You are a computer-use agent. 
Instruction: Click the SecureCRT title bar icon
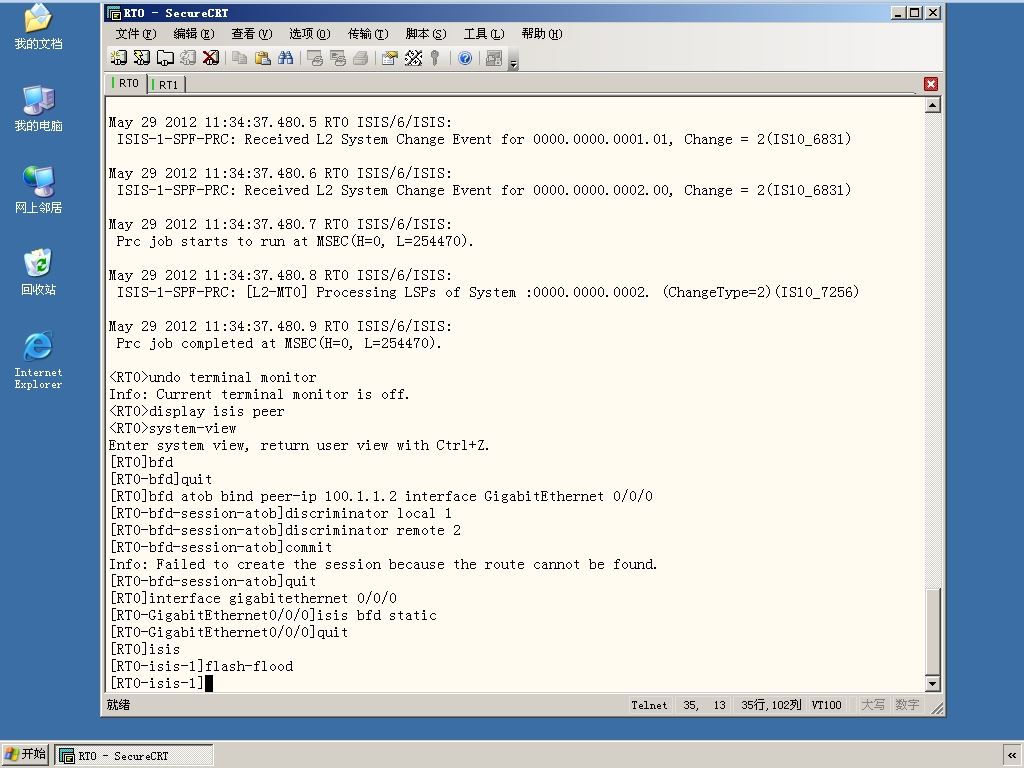[114, 13]
